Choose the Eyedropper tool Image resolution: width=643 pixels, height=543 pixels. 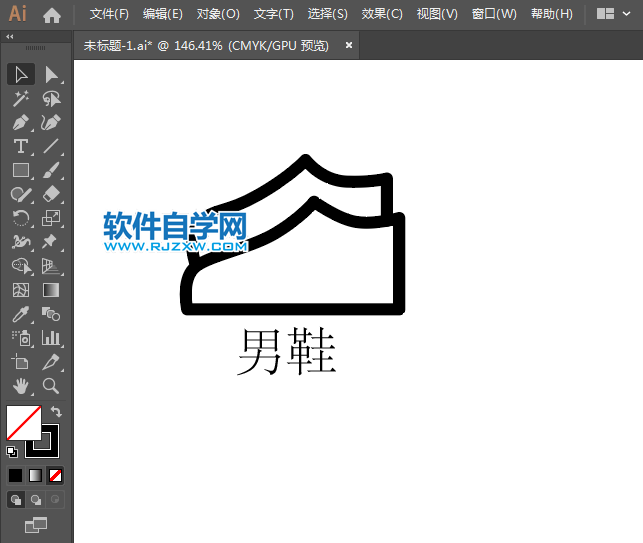pyautogui.click(x=21, y=315)
